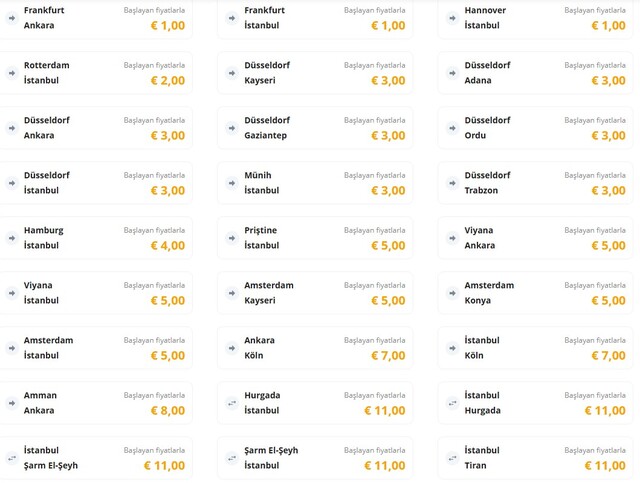Click € 11,00 price for Şarm El-Şeyh–İstanbul
Screen dimensions: 640x483
tap(378, 465)
